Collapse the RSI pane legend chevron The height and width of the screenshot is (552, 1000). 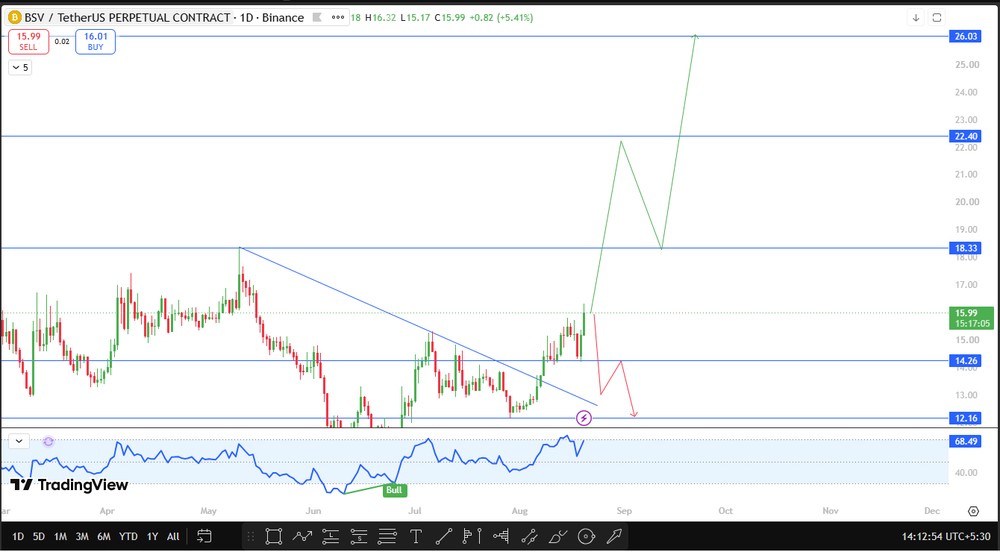click(19, 440)
